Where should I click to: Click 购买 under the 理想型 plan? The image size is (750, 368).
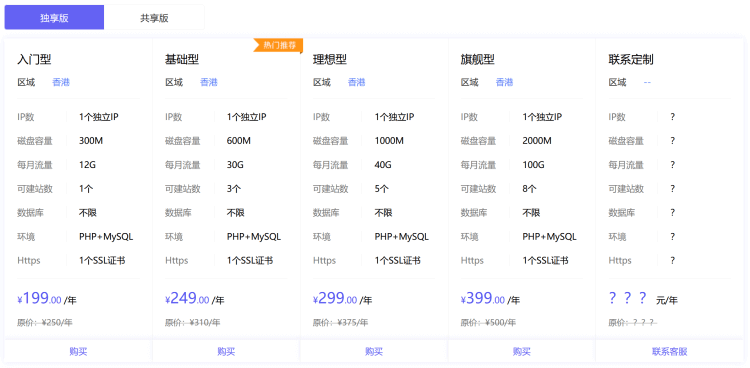click(374, 351)
